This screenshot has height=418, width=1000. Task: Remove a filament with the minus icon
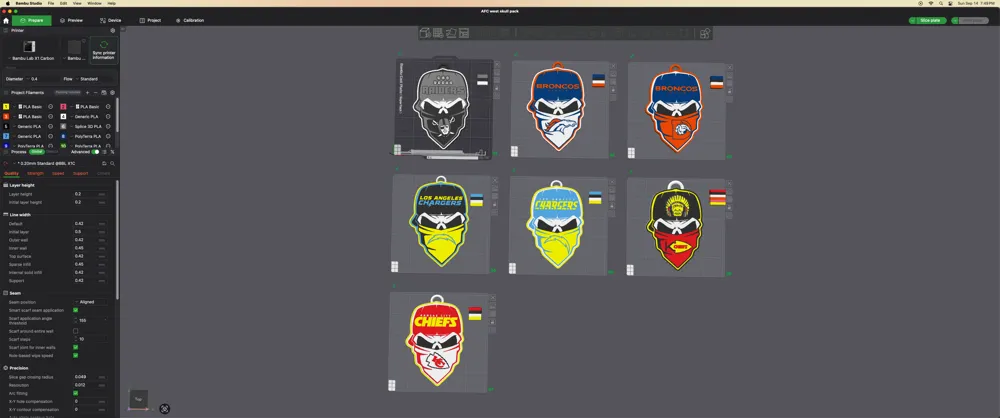point(96,93)
